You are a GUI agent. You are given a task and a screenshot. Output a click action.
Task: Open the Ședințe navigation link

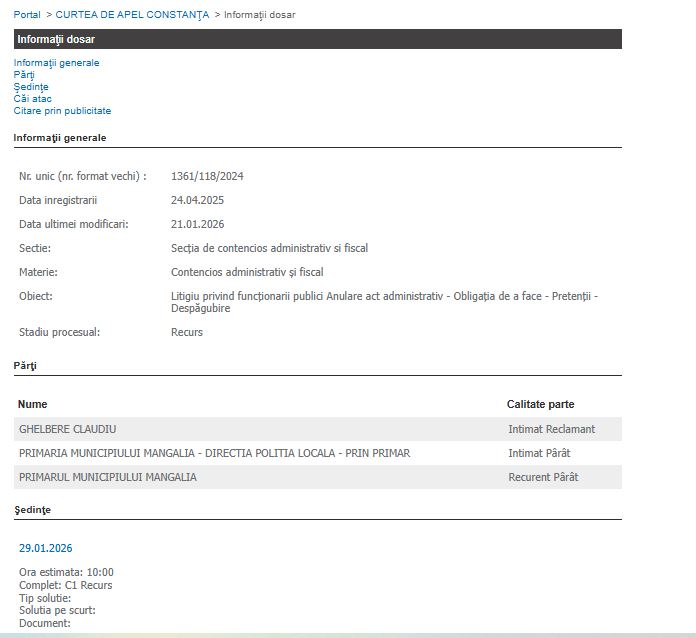[x=31, y=87]
